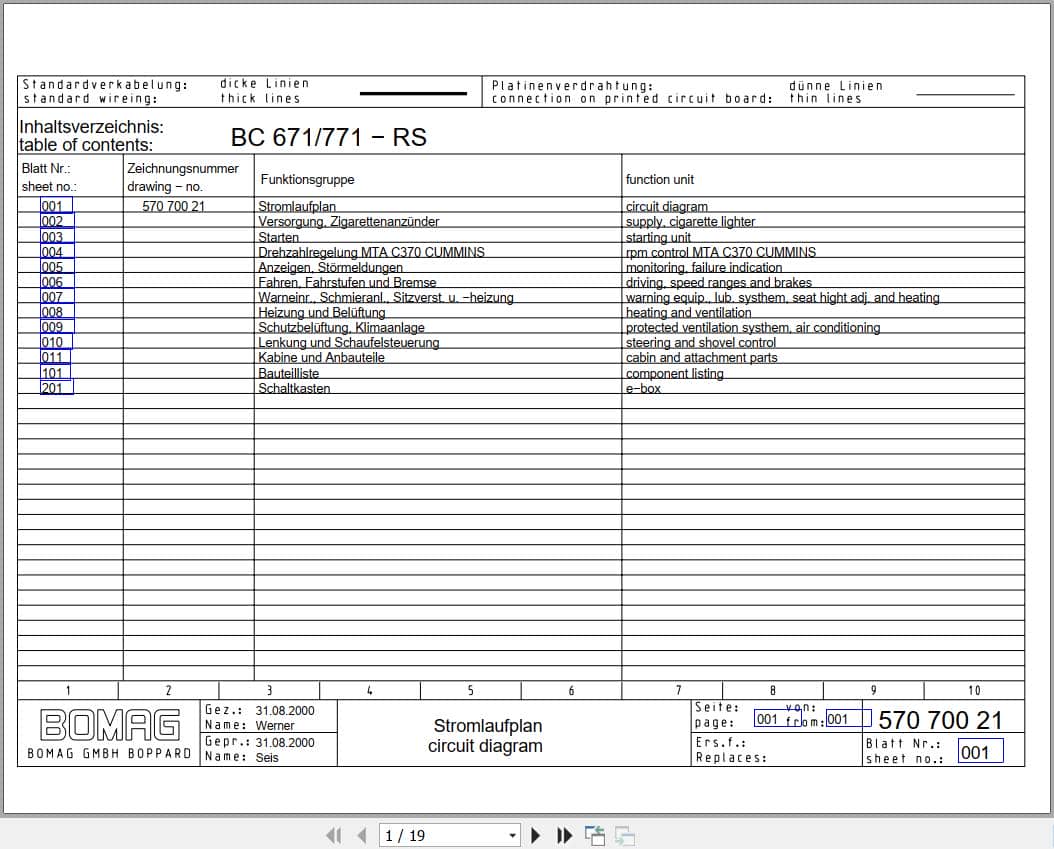Screen dimensions: 1054x849
Task: Go to the first page
Action: coord(333,836)
